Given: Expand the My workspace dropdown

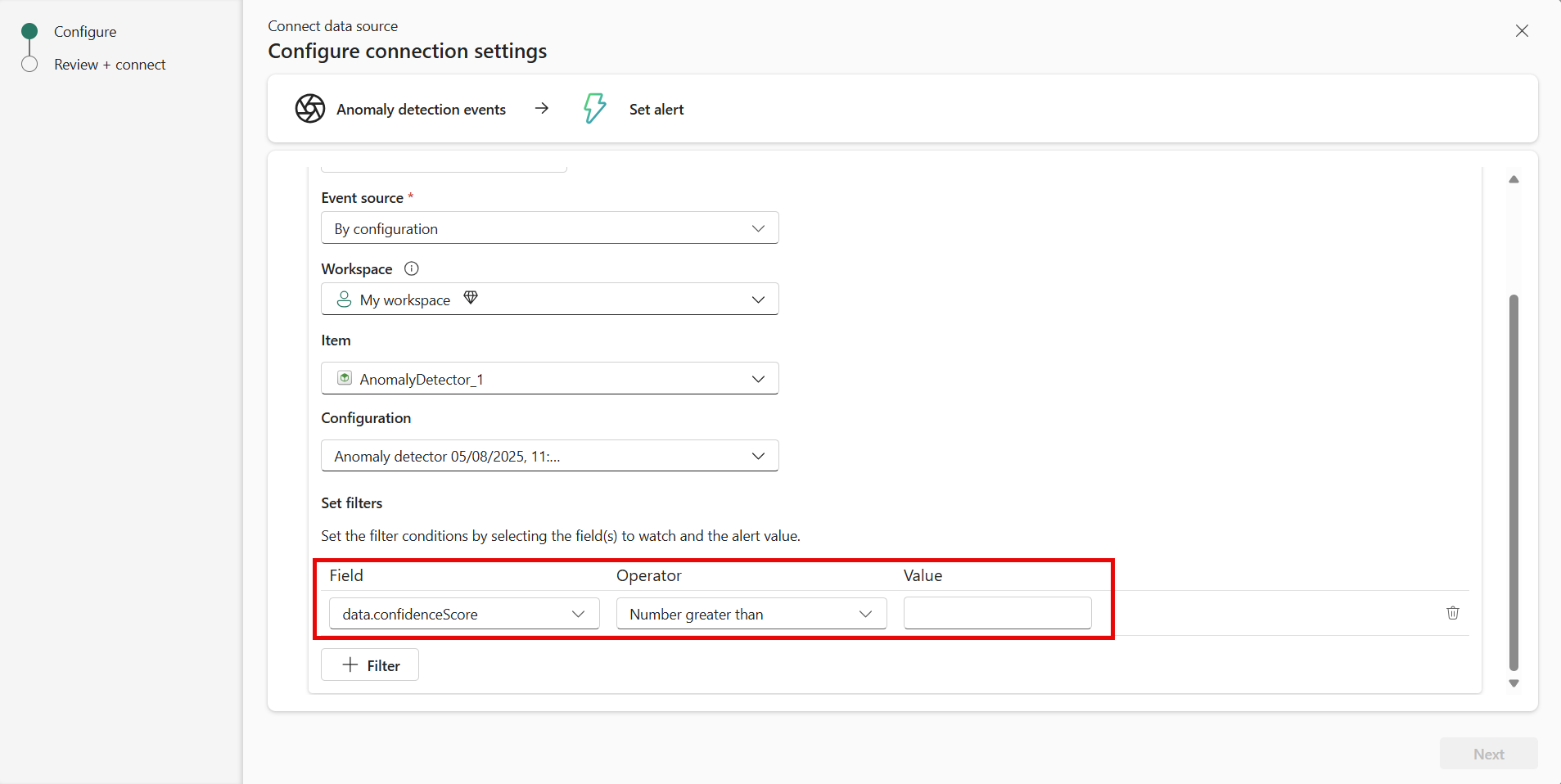Looking at the screenshot, I should 549,300.
